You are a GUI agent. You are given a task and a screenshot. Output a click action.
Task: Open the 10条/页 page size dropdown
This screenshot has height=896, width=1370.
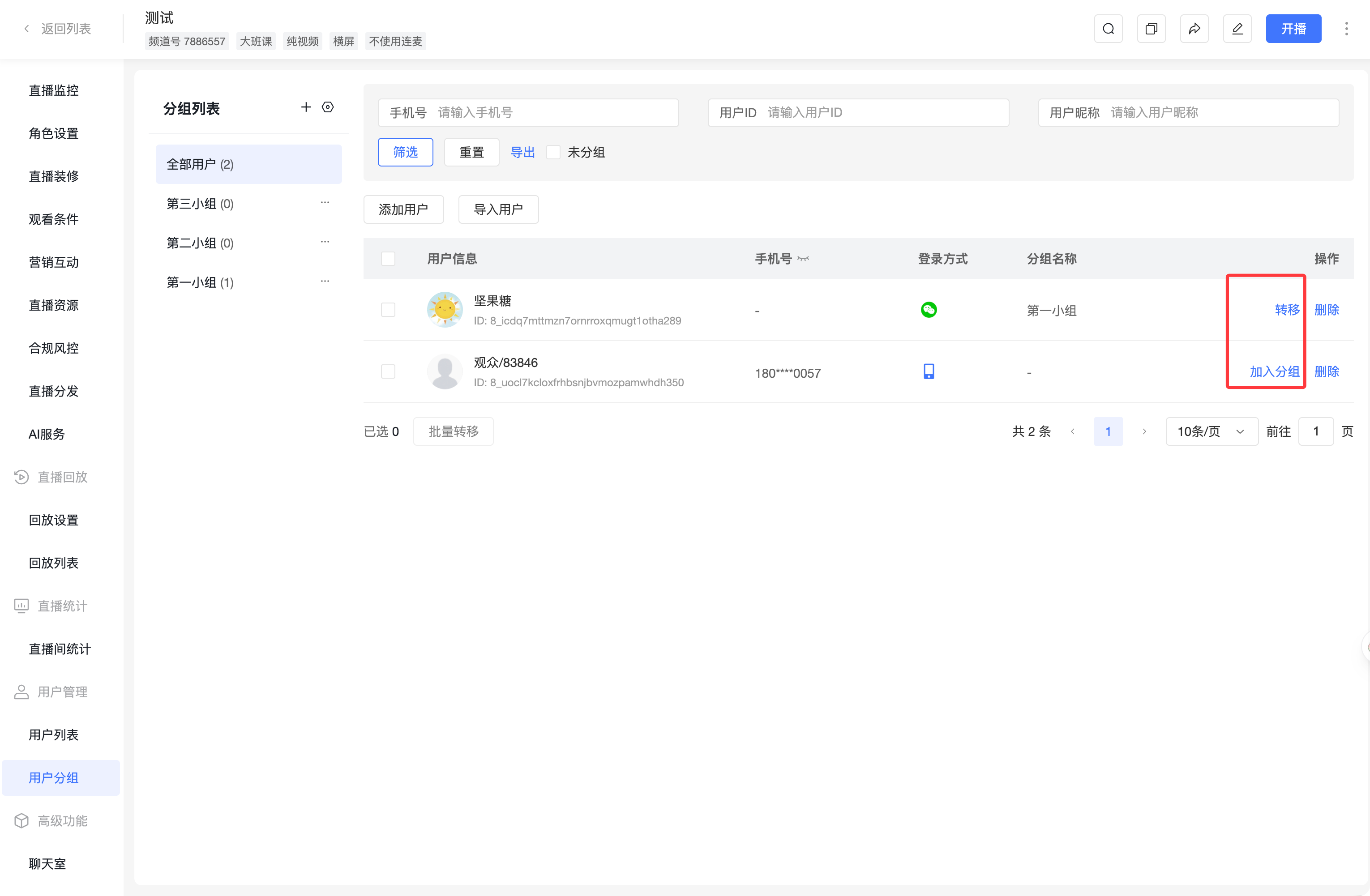(x=1212, y=431)
